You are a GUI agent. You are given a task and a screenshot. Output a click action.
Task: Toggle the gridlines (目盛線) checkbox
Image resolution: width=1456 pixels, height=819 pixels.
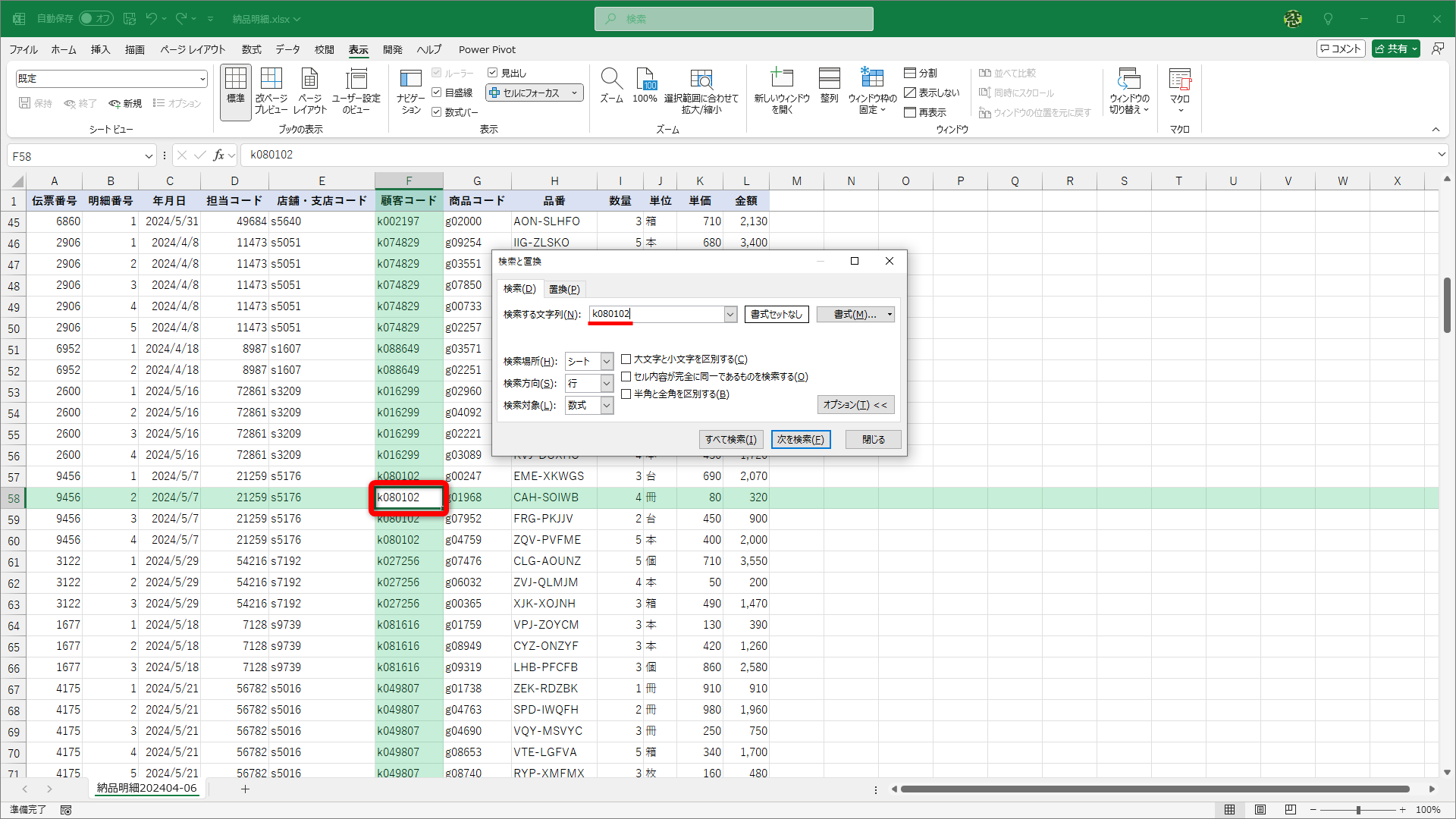point(437,93)
